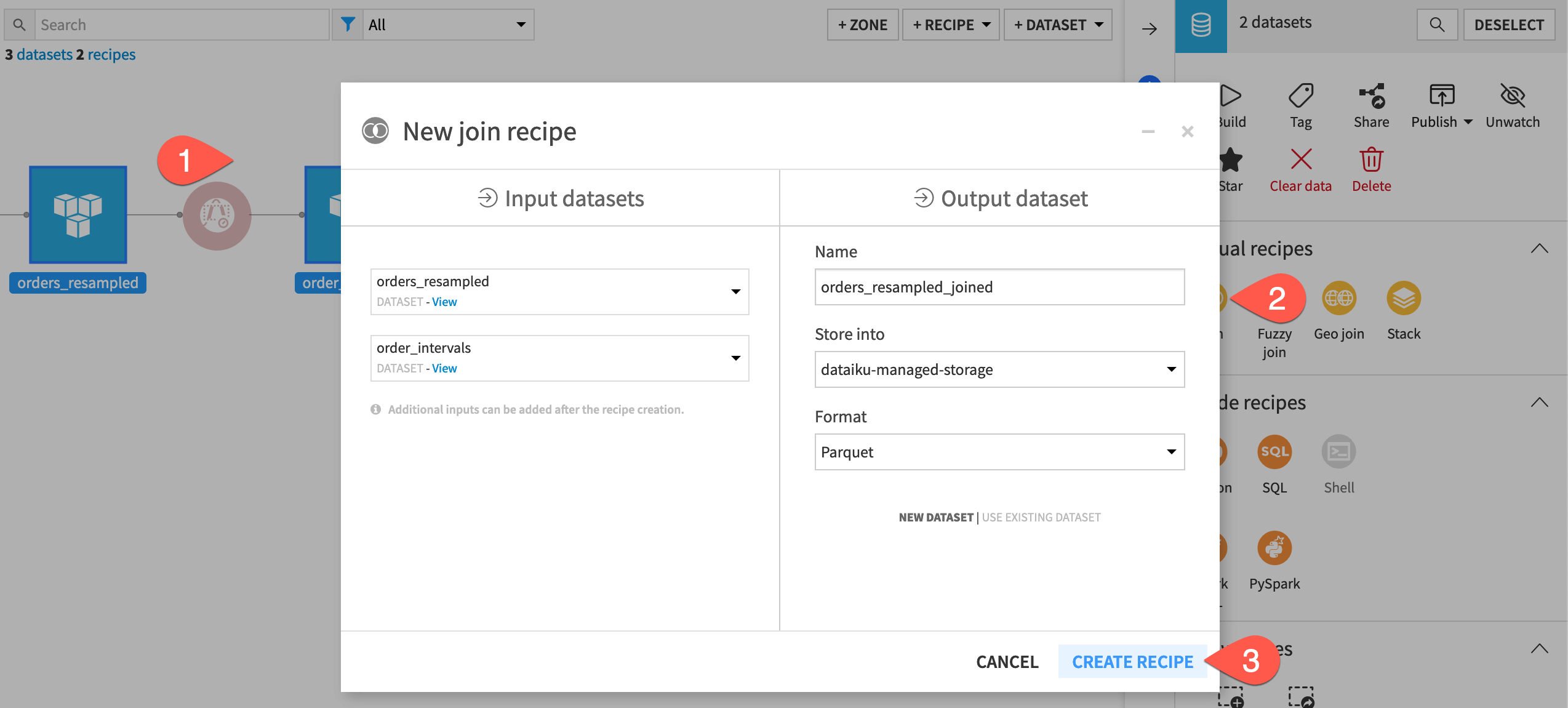Click CREATE RECIPE to confirm the join
This screenshot has width=1568, height=708.
[1132, 661]
